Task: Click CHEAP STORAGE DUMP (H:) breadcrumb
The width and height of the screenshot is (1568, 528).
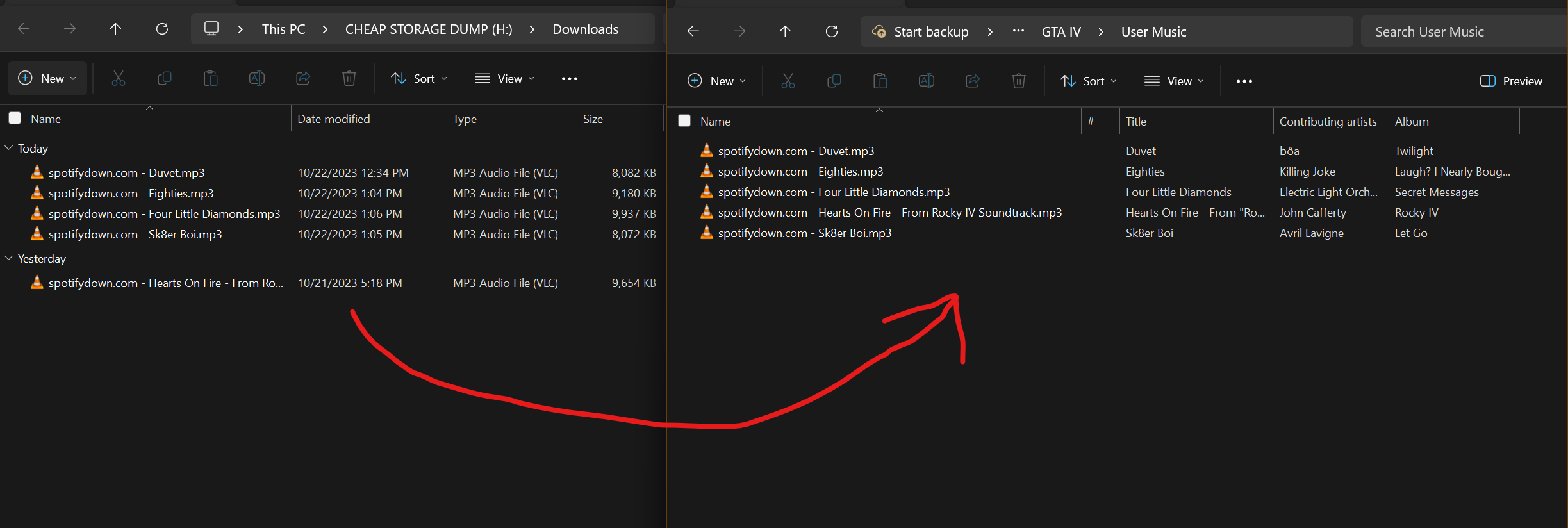Action: coord(429,29)
